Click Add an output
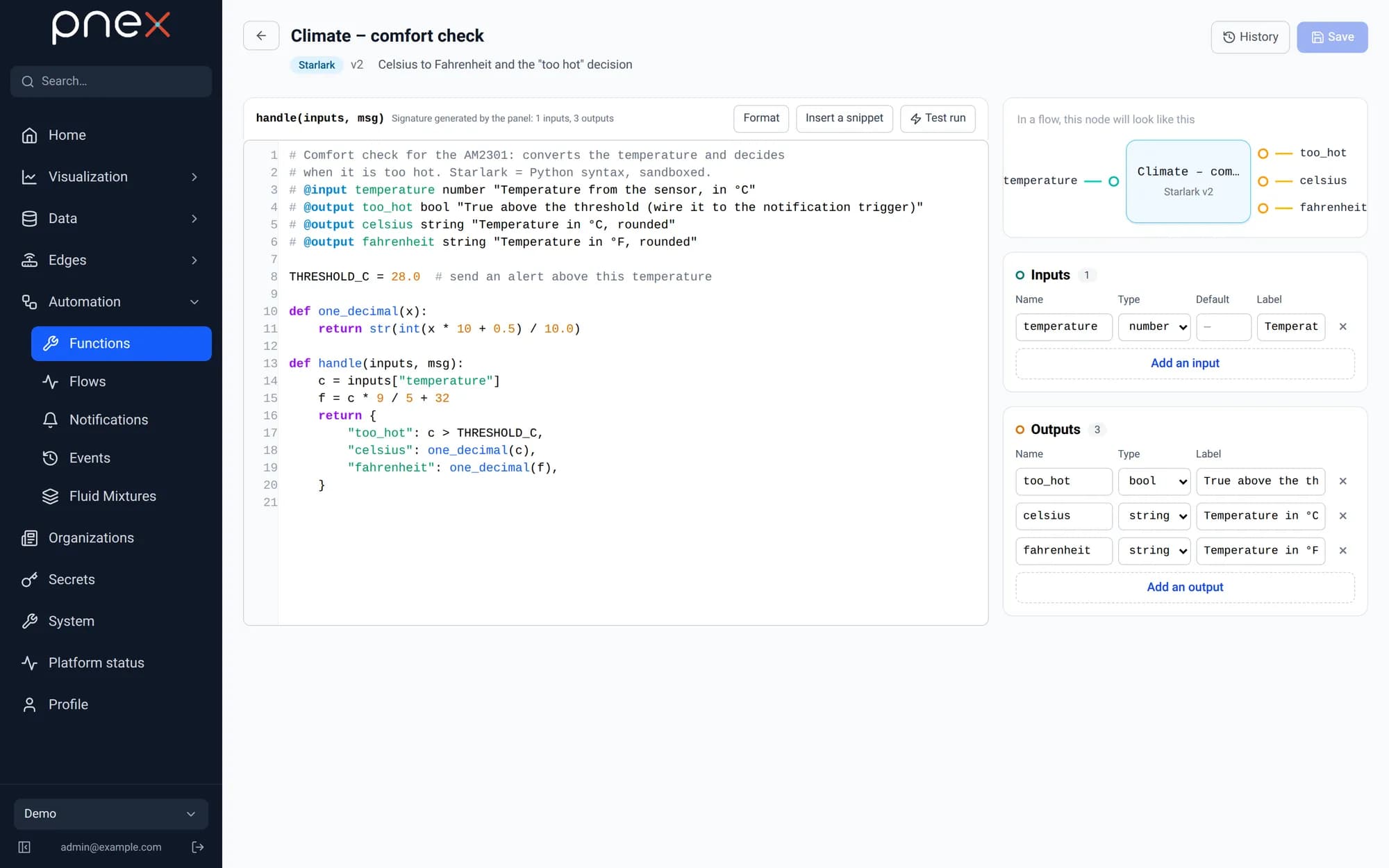The image size is (1389, 868). coord(1185,587)
